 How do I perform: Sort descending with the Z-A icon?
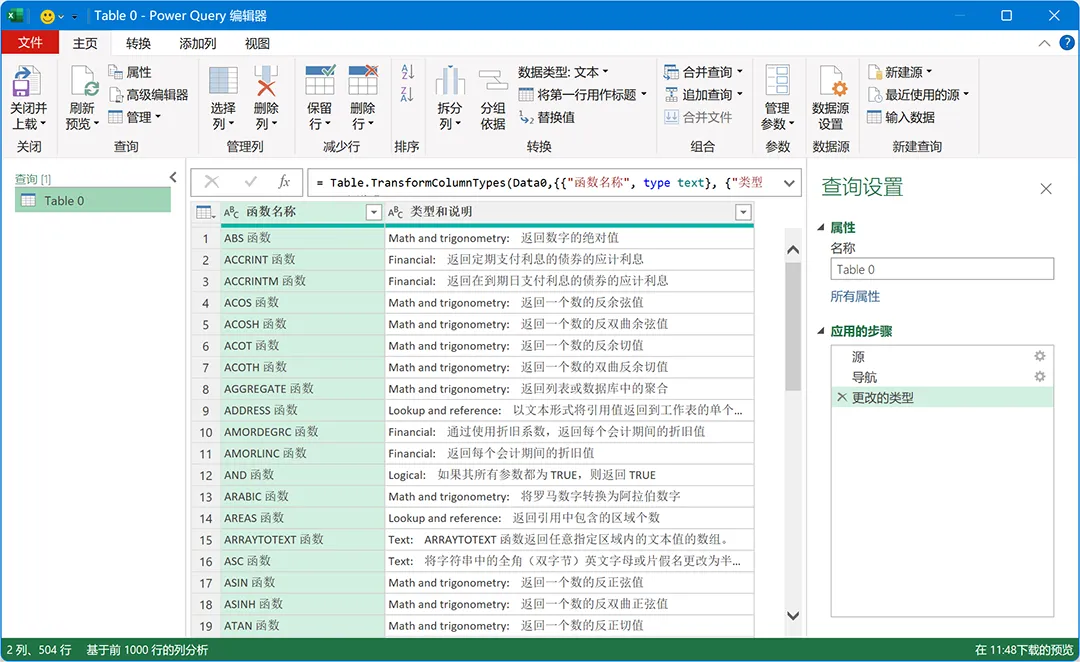click(x=407, y=94)
